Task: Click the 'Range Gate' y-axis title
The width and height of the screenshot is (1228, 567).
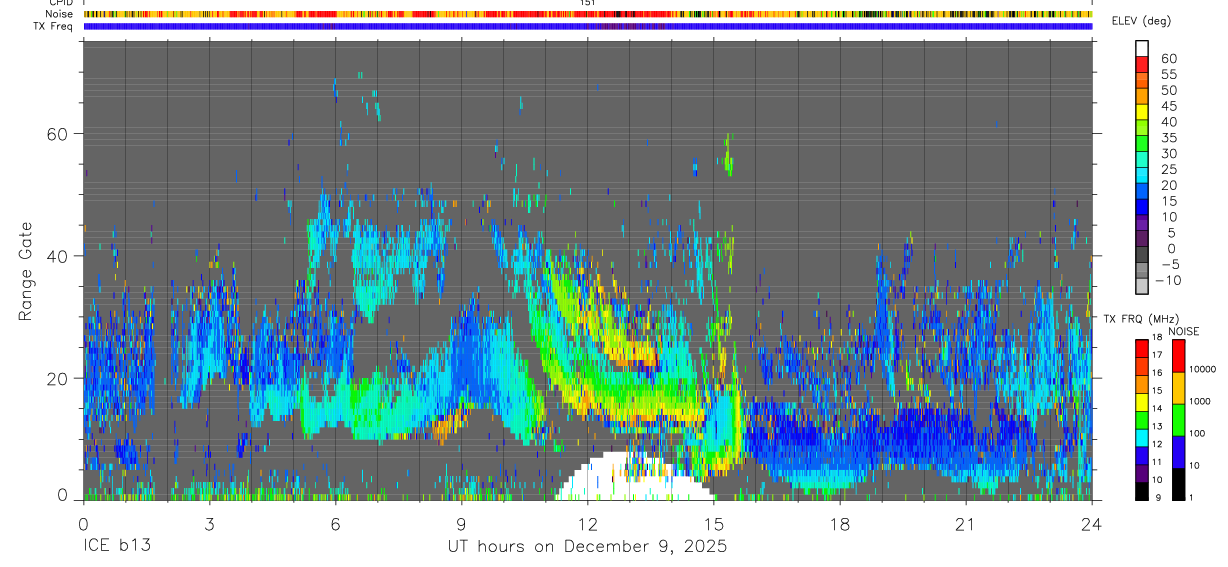Action: point(28,270)
